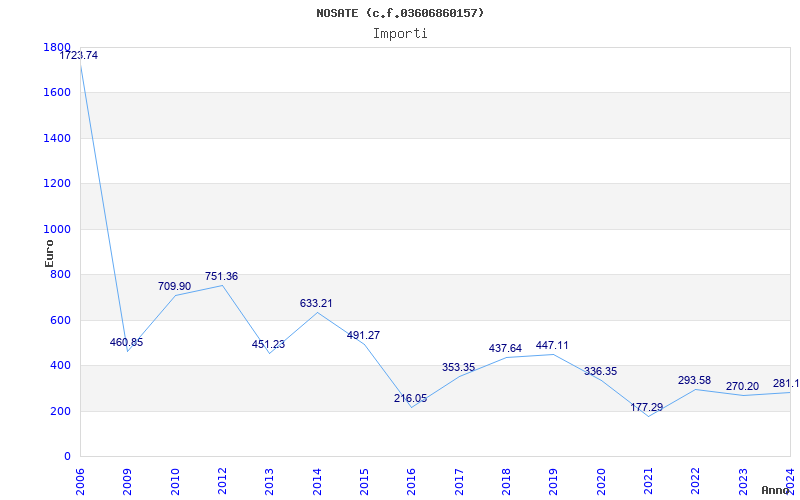Click the 0 y-axis tick label
800x500 pixels.
point(67,457)
